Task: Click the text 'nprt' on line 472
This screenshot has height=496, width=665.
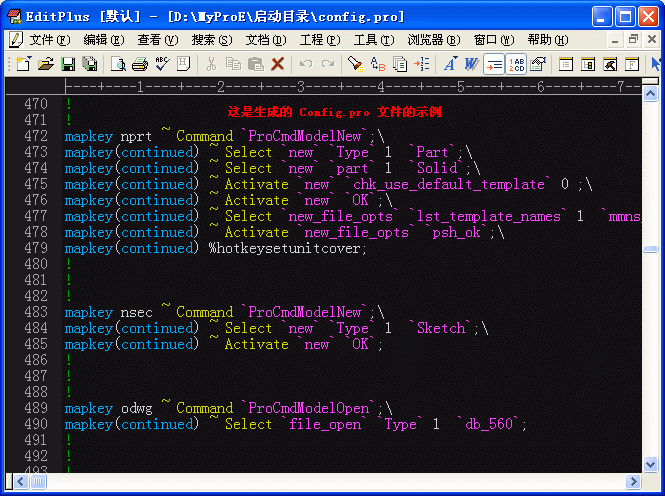Action: (x=136, y=136)
